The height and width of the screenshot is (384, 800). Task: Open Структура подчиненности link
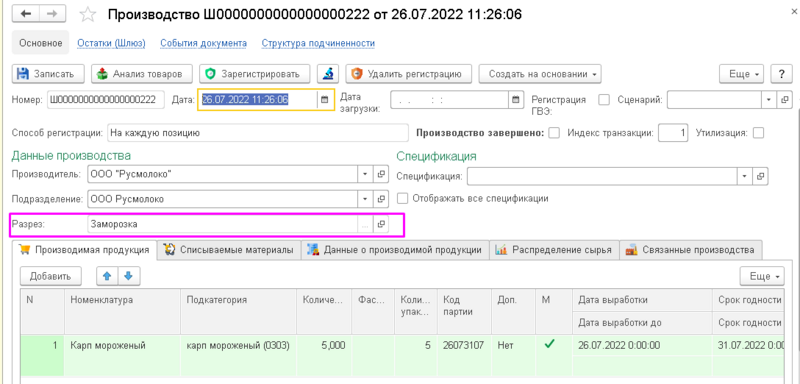[x=318, y=43]
